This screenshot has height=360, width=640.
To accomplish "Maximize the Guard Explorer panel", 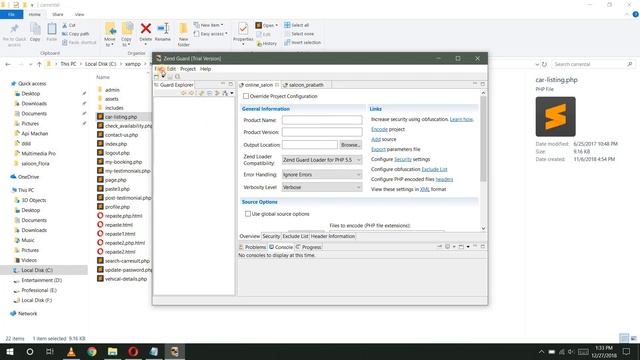I will tap(231, 84).
